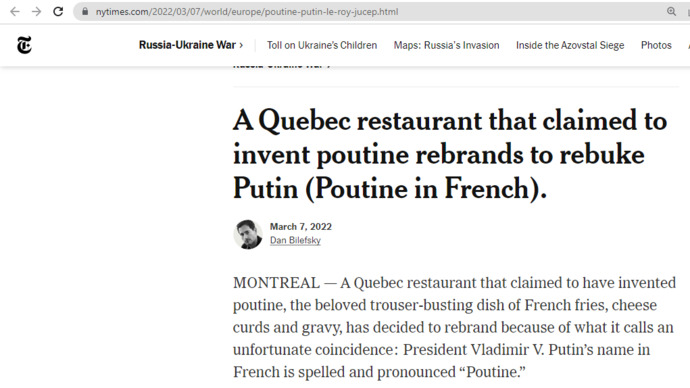Click the Russia-Ukraine War nav heading

pos(187,45)
